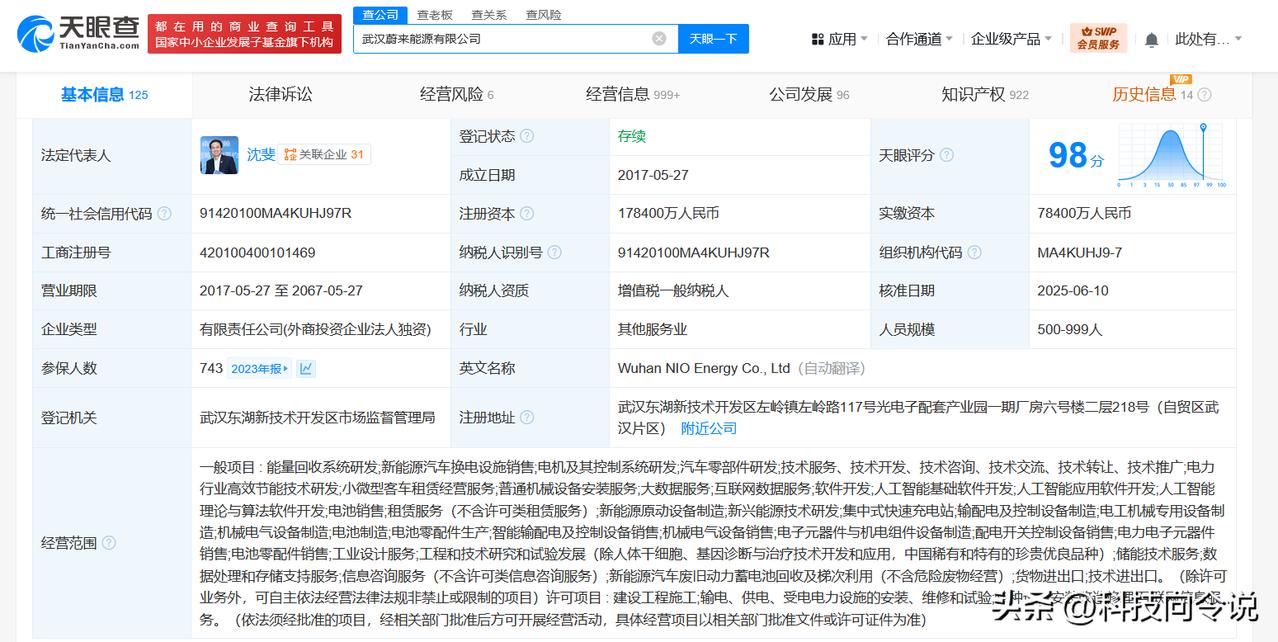Open the TianYanCha logo home link
This screenshot has height=642, width=1278.
pyautogui.click(x=77, y=35)
